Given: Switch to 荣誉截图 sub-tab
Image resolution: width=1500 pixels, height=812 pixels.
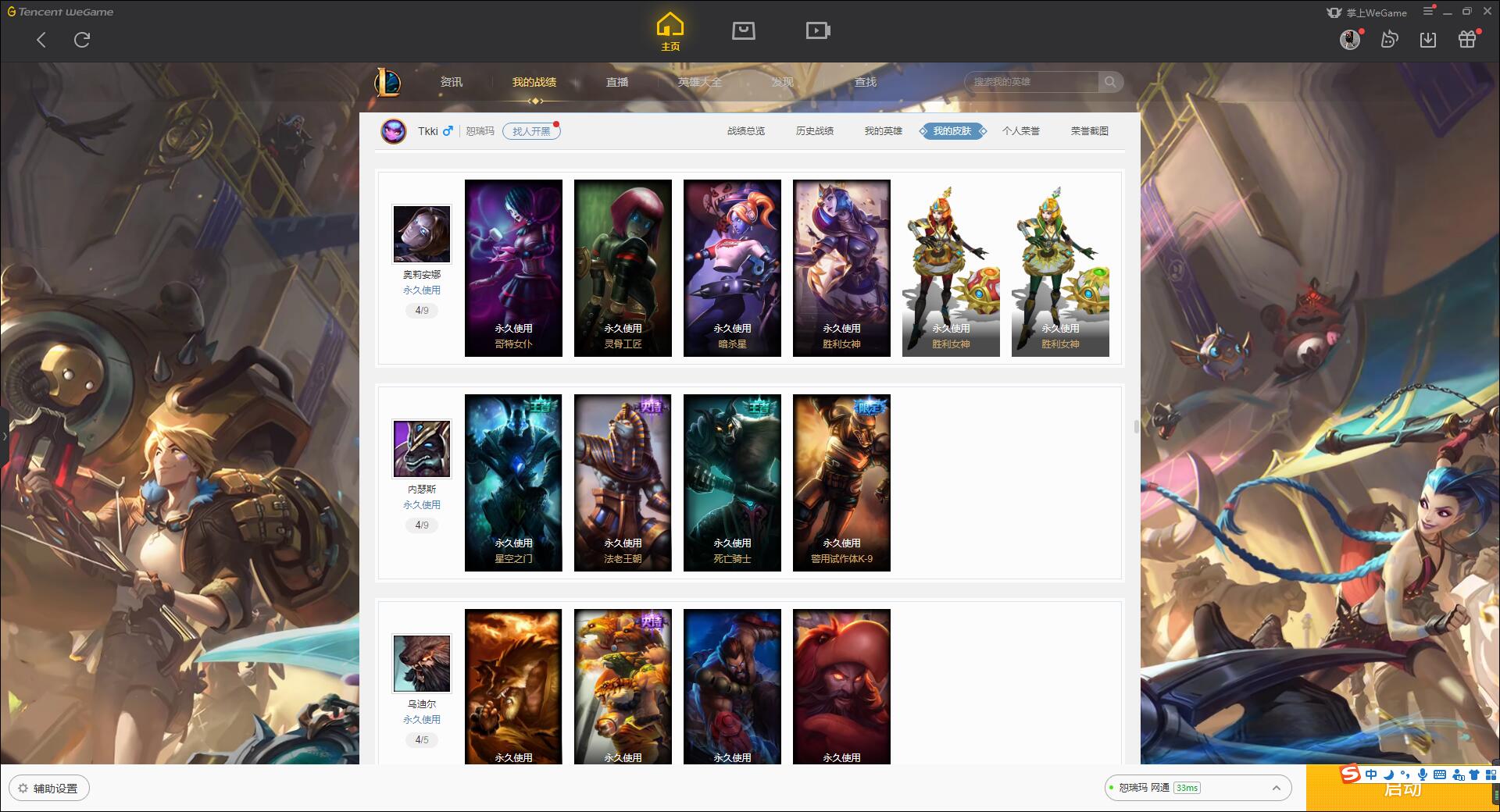Looking at the screenshot, I should (1090, 131).
